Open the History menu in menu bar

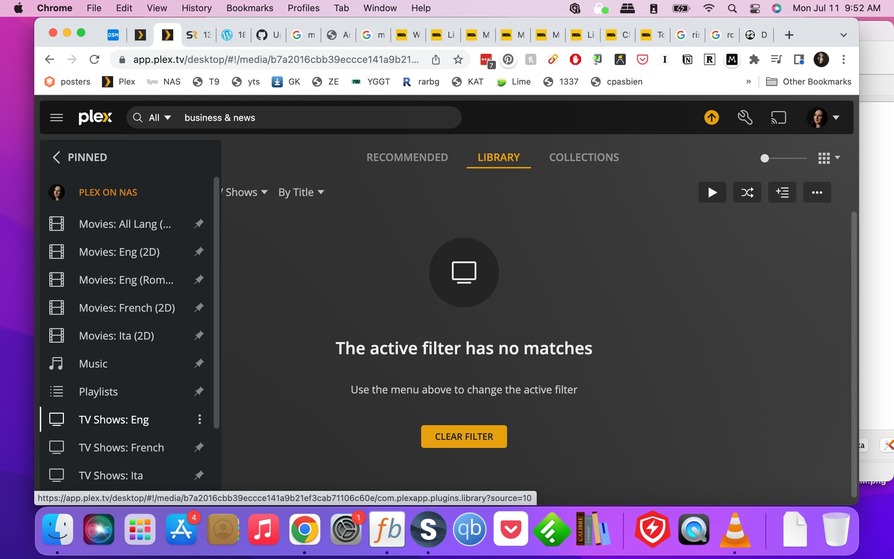pyautogui.click(x=196, y=8)
